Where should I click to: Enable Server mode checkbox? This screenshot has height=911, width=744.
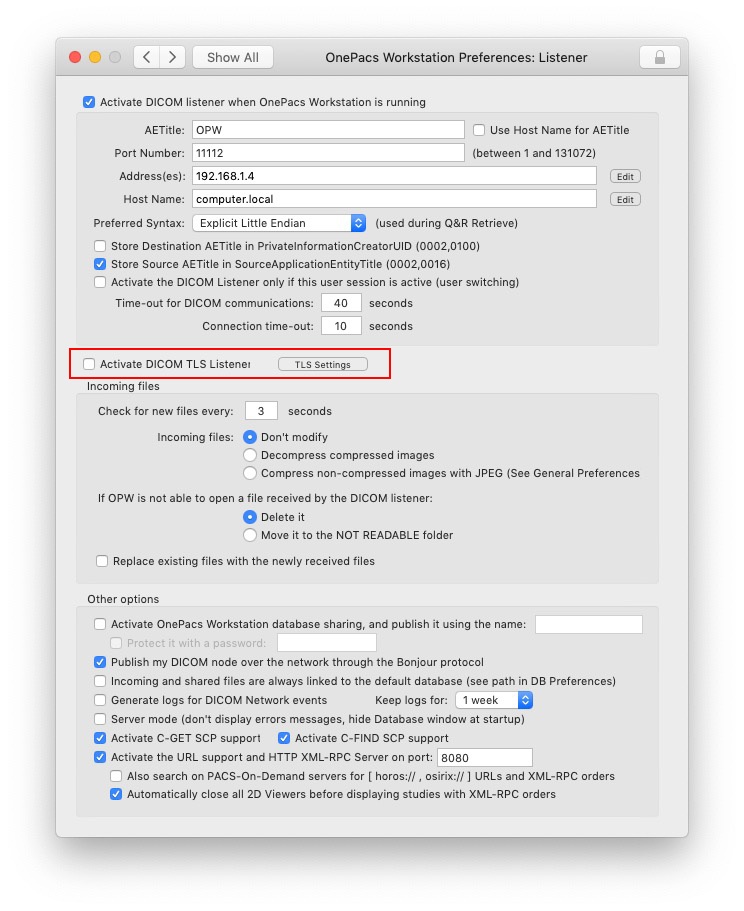(x=100, y=719)
